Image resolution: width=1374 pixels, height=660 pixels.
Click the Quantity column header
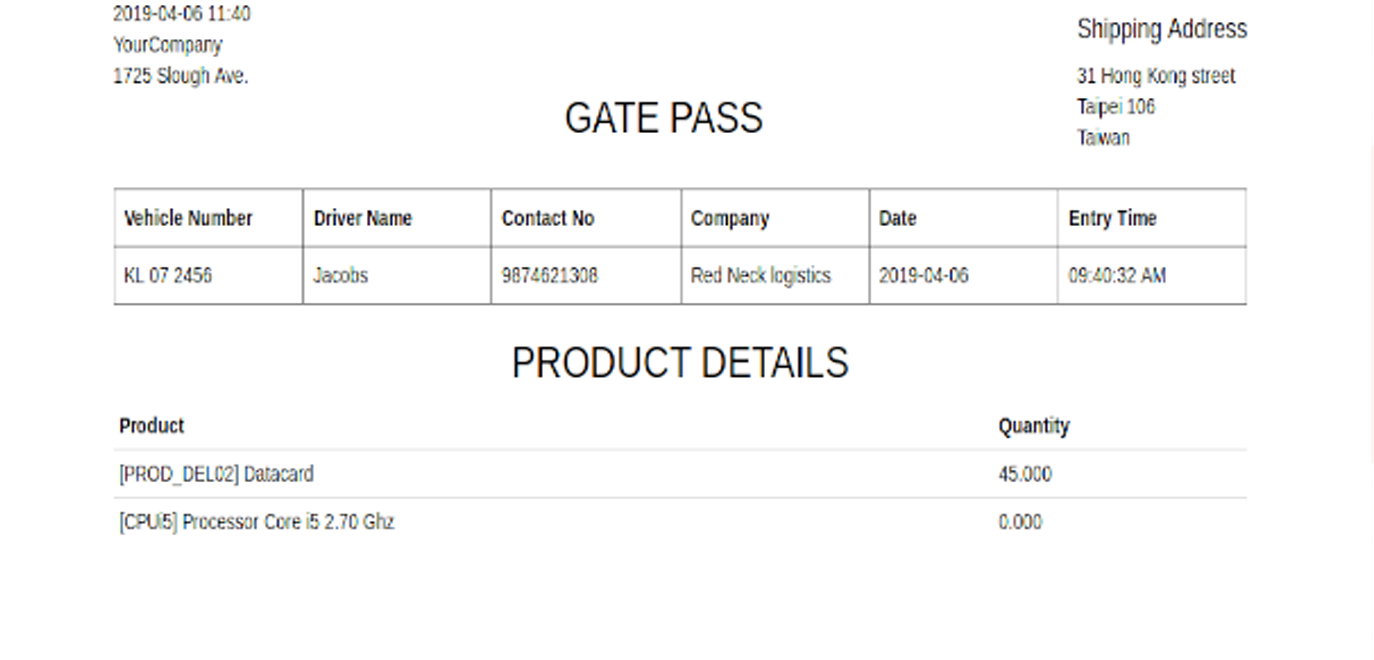[x=1034, y=426]
